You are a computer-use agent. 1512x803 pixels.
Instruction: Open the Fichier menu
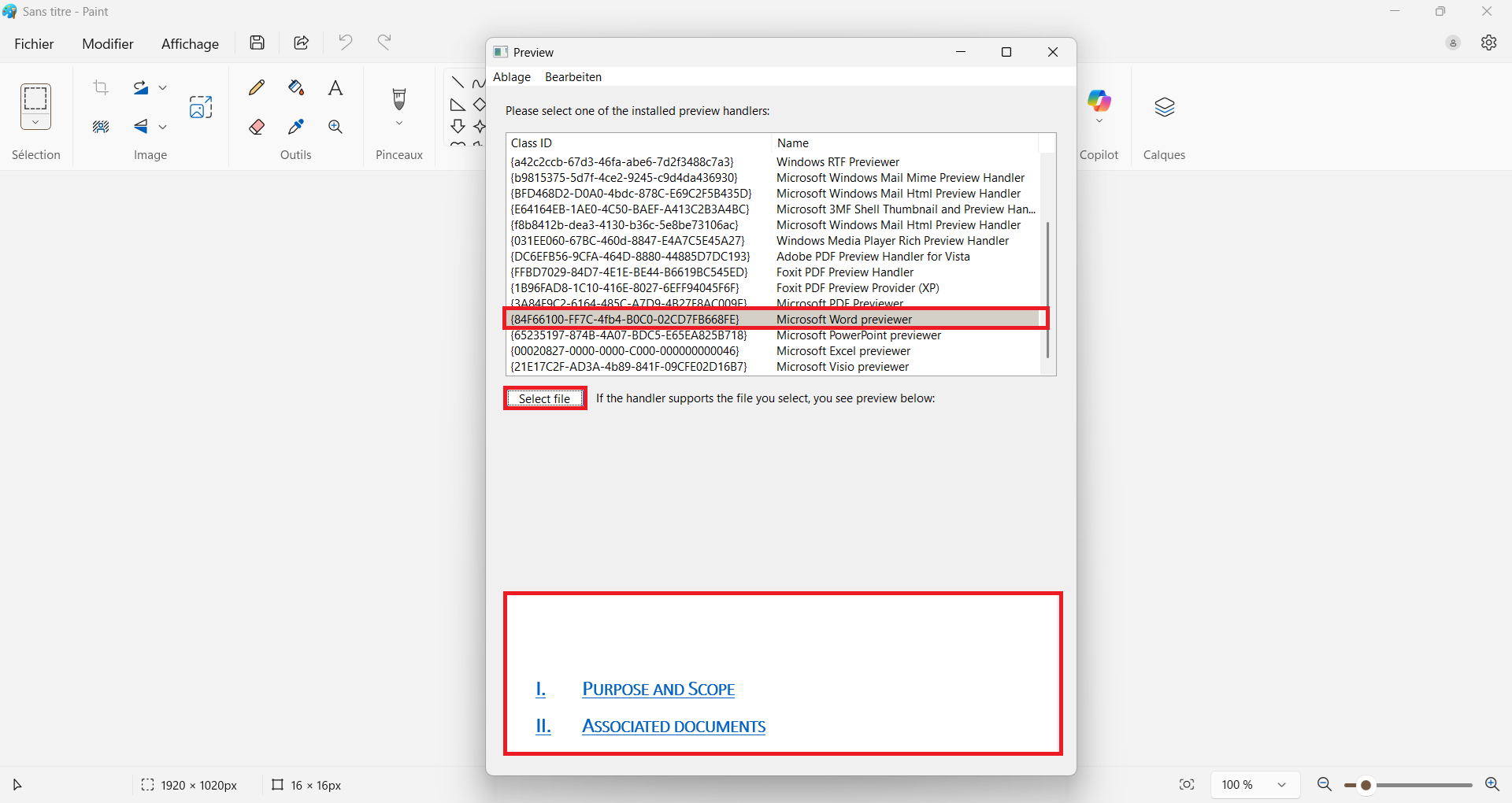(34, 44)
